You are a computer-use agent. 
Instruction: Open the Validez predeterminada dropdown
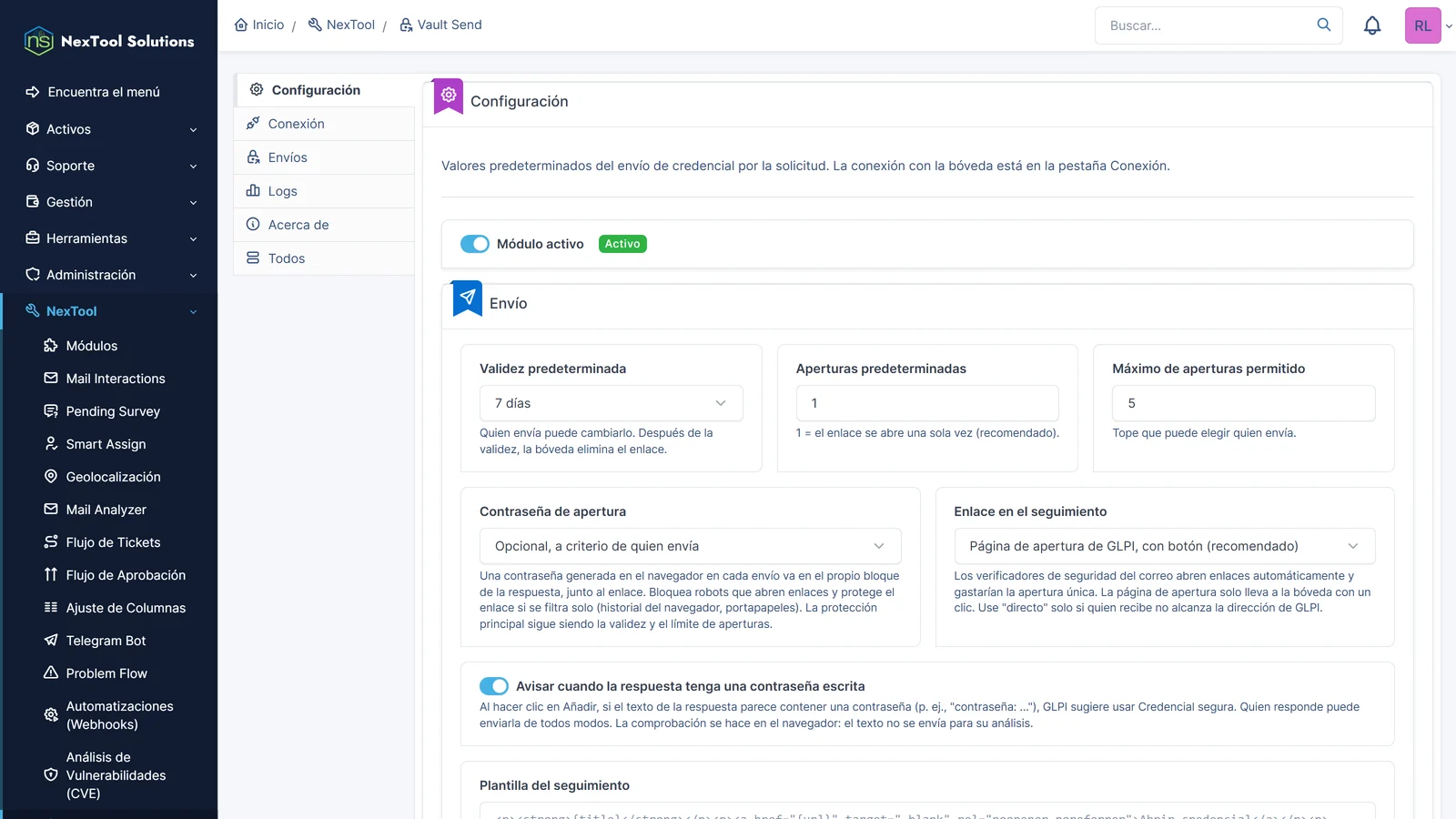click(x=612, y=403)
